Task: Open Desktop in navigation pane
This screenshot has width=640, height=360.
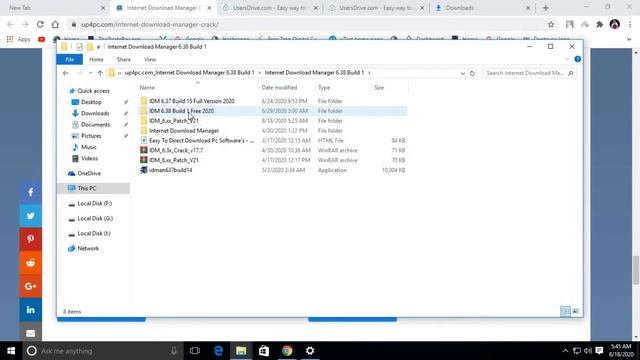Action: tap(91, 102)
